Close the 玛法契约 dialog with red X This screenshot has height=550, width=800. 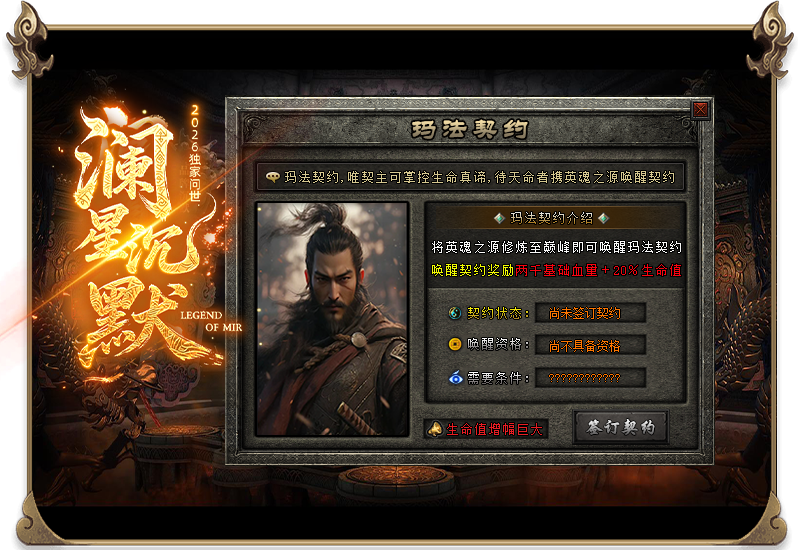tap(700, 110)
